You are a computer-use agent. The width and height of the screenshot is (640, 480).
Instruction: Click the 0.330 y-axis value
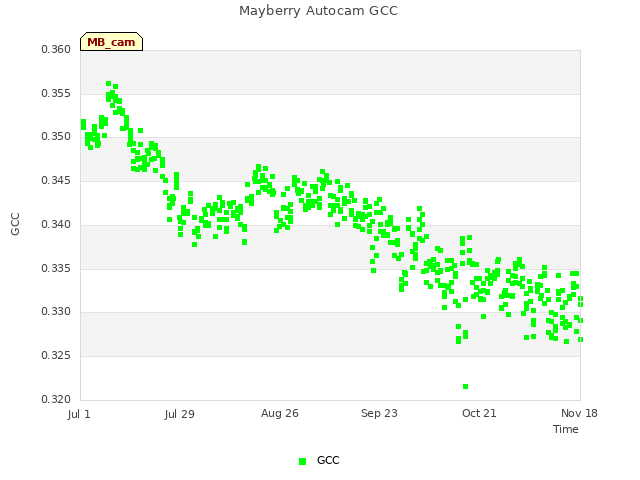tap(56, 311)
